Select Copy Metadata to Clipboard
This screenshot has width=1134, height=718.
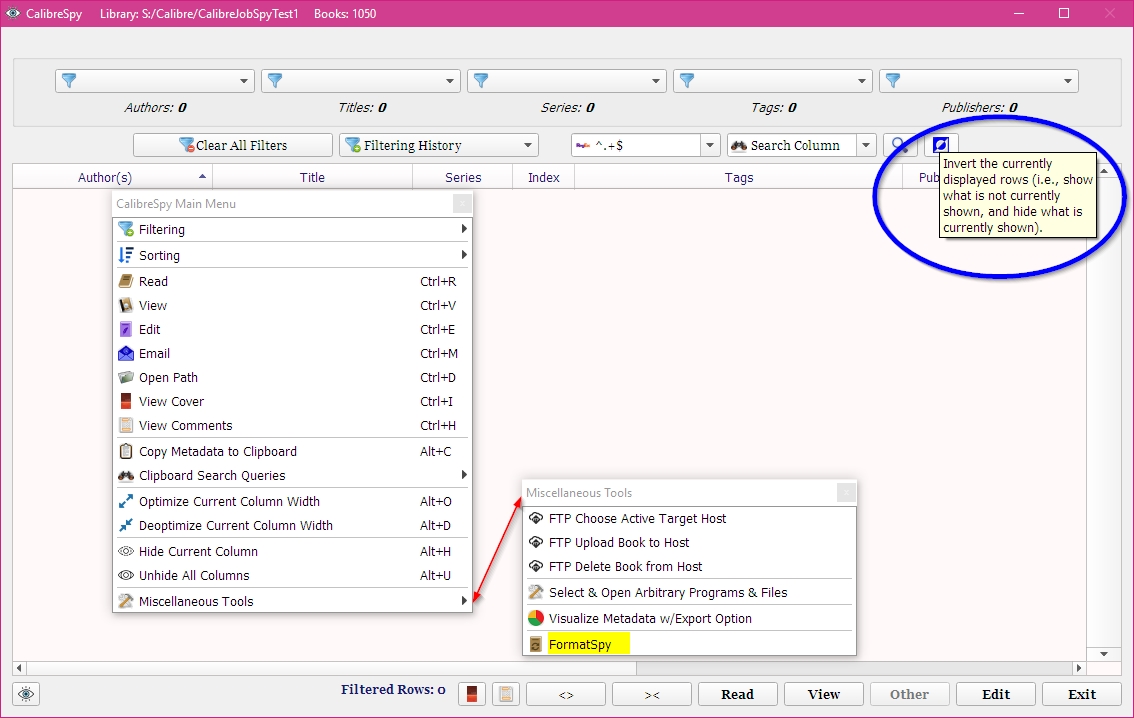(x=292, y=451)
